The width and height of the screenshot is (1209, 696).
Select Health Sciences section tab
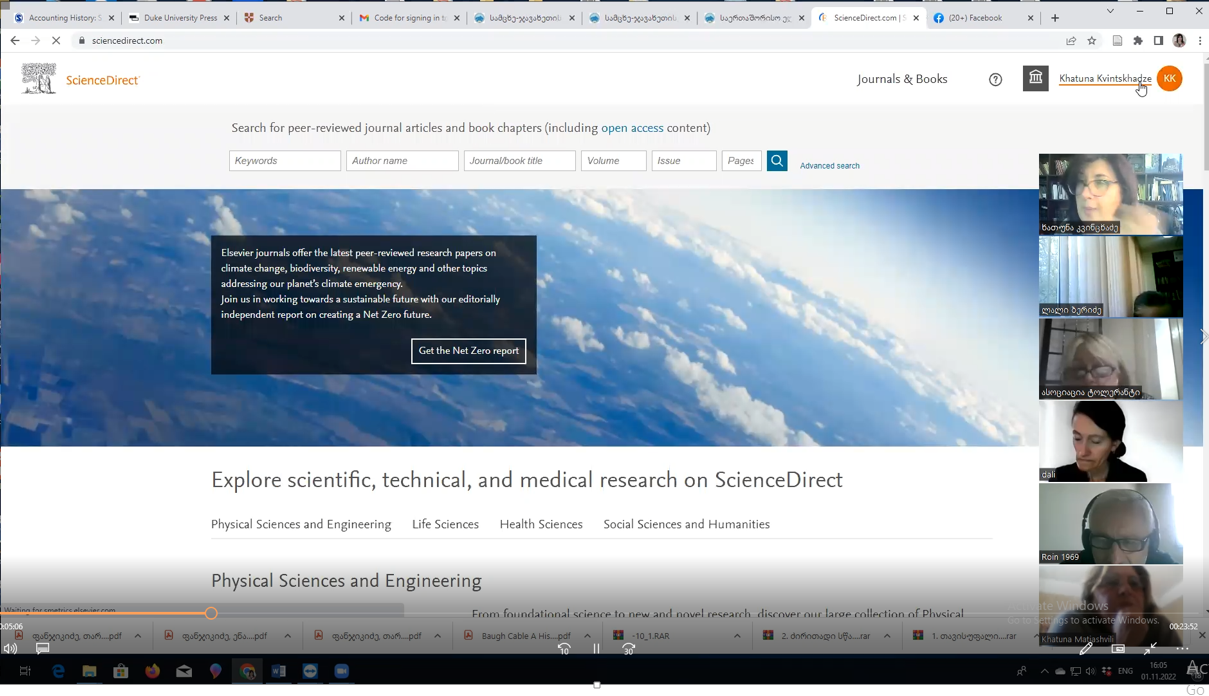[x=541, y=524]
